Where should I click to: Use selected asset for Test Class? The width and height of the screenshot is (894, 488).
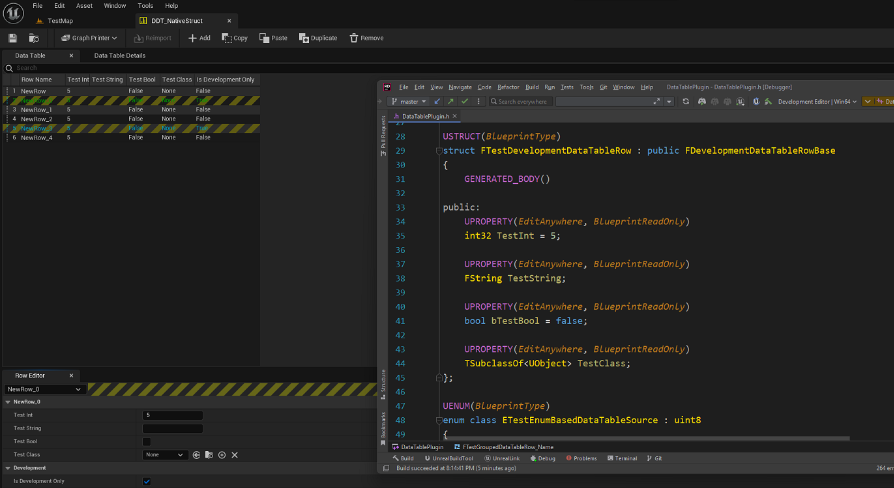[196, 455]
